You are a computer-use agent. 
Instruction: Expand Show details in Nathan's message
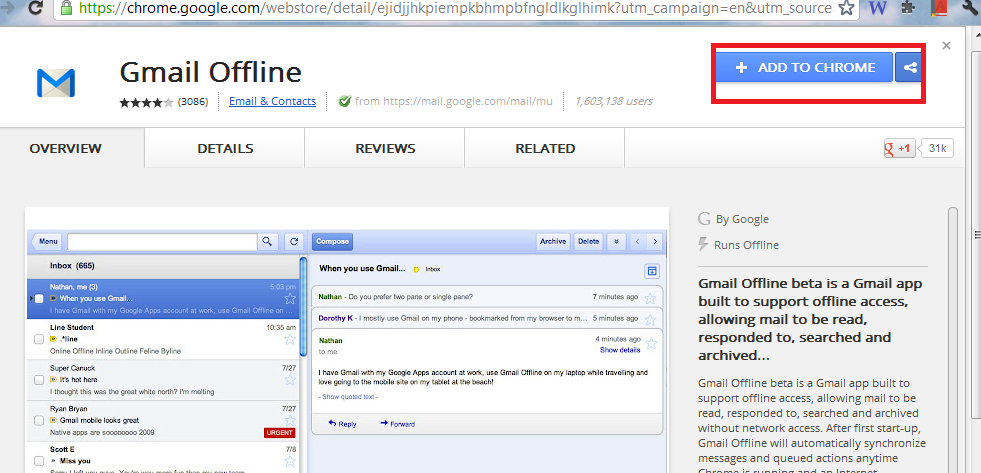pyautogui.click(x=620, y=350)
